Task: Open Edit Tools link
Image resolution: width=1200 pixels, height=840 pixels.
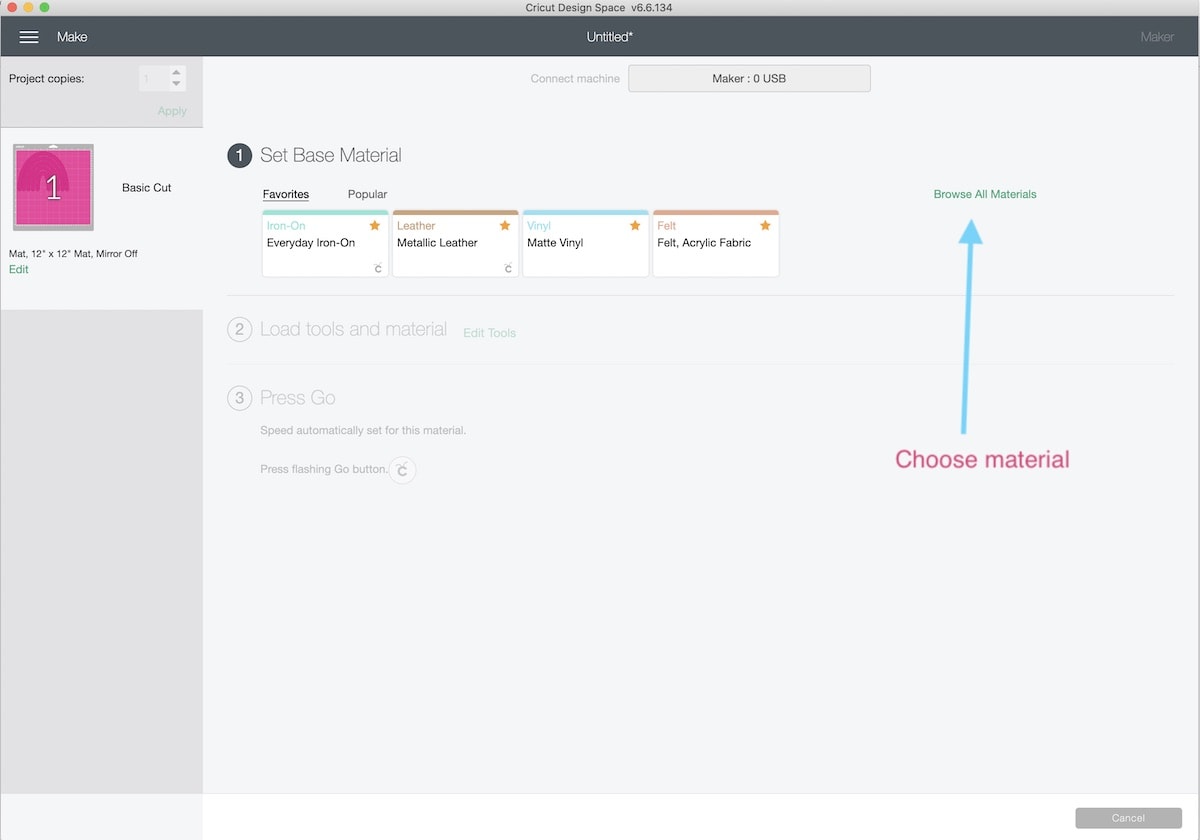Action: point(489,333)
